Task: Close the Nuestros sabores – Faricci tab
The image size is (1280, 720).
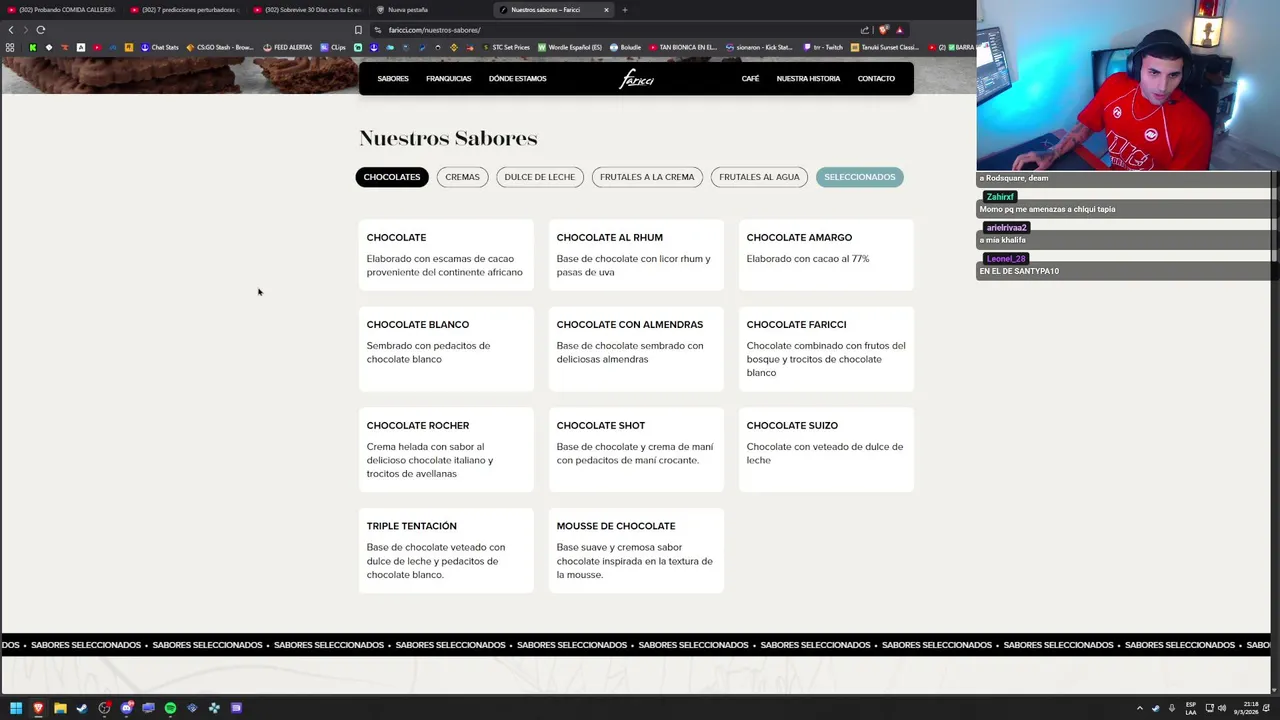Action: pyautogui.click(x=606, y=10)
